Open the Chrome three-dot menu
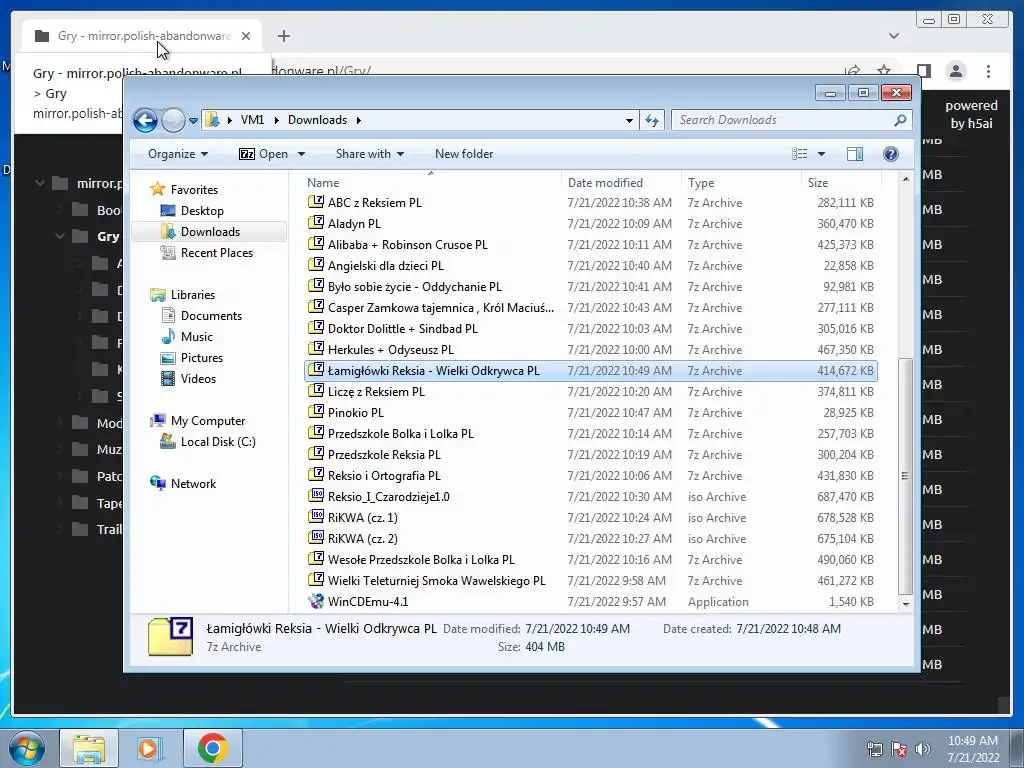Viewport: 1024px width, 768px height. [988, 71]
